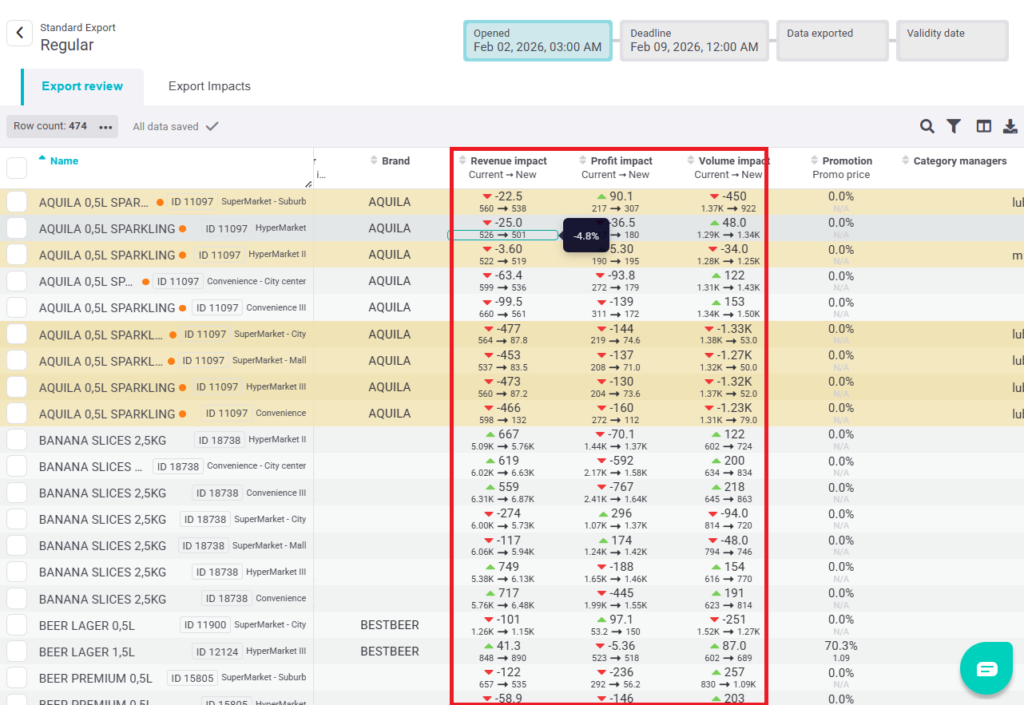
Task: Click the revenue bar indicator in HyperMarket row
Action: [x=503, y=235]
